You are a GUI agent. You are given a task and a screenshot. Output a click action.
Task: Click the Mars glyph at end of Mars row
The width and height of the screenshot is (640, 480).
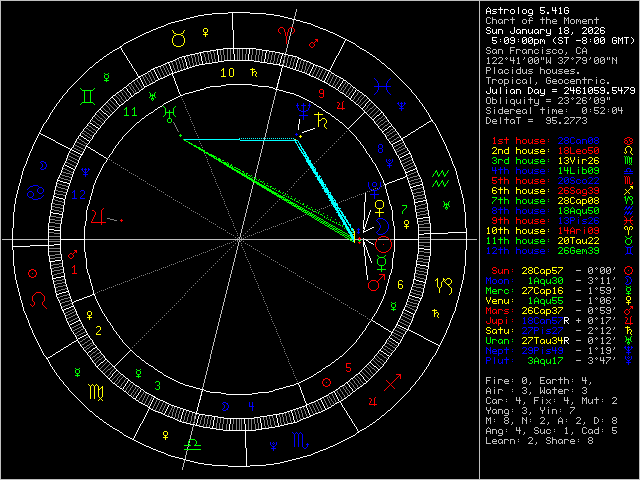click(x=628, y=310)
